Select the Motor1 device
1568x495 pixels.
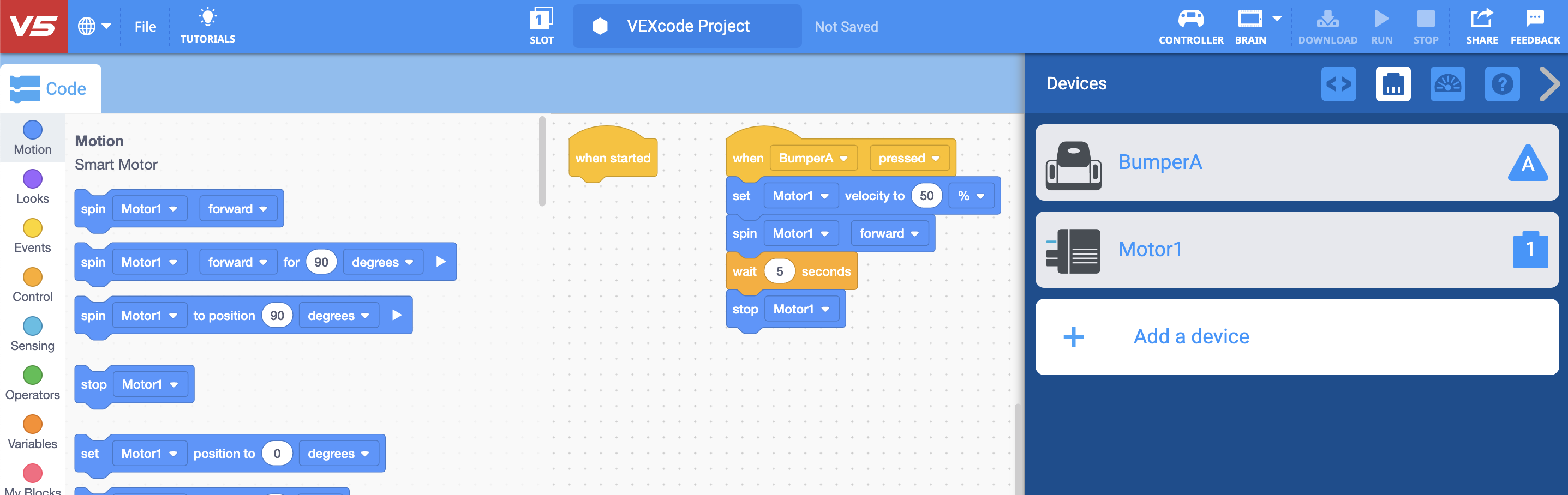click(1296, 249)
